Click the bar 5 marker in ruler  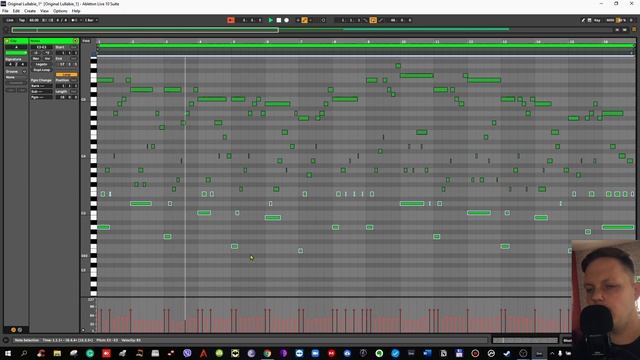pyautogui.click(x=233, y=42)
